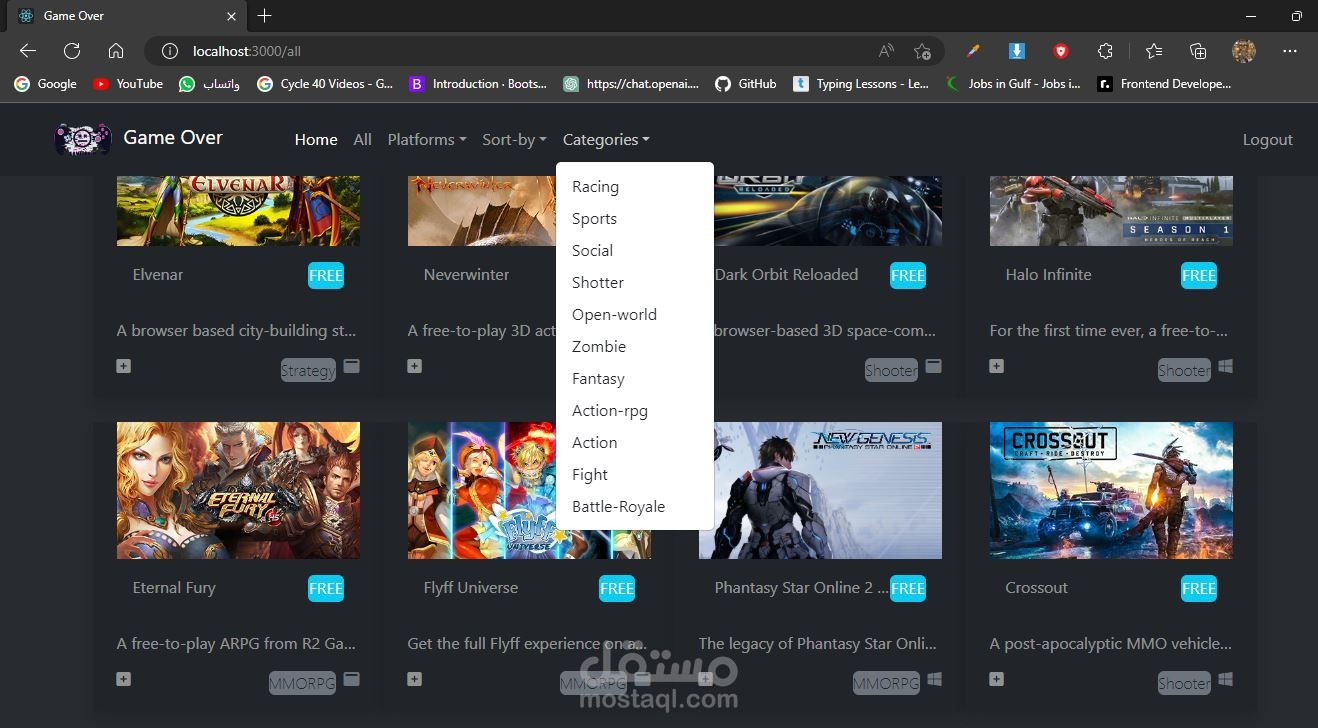Open the Typing Lessons bookmark

(x=861, y=84)
